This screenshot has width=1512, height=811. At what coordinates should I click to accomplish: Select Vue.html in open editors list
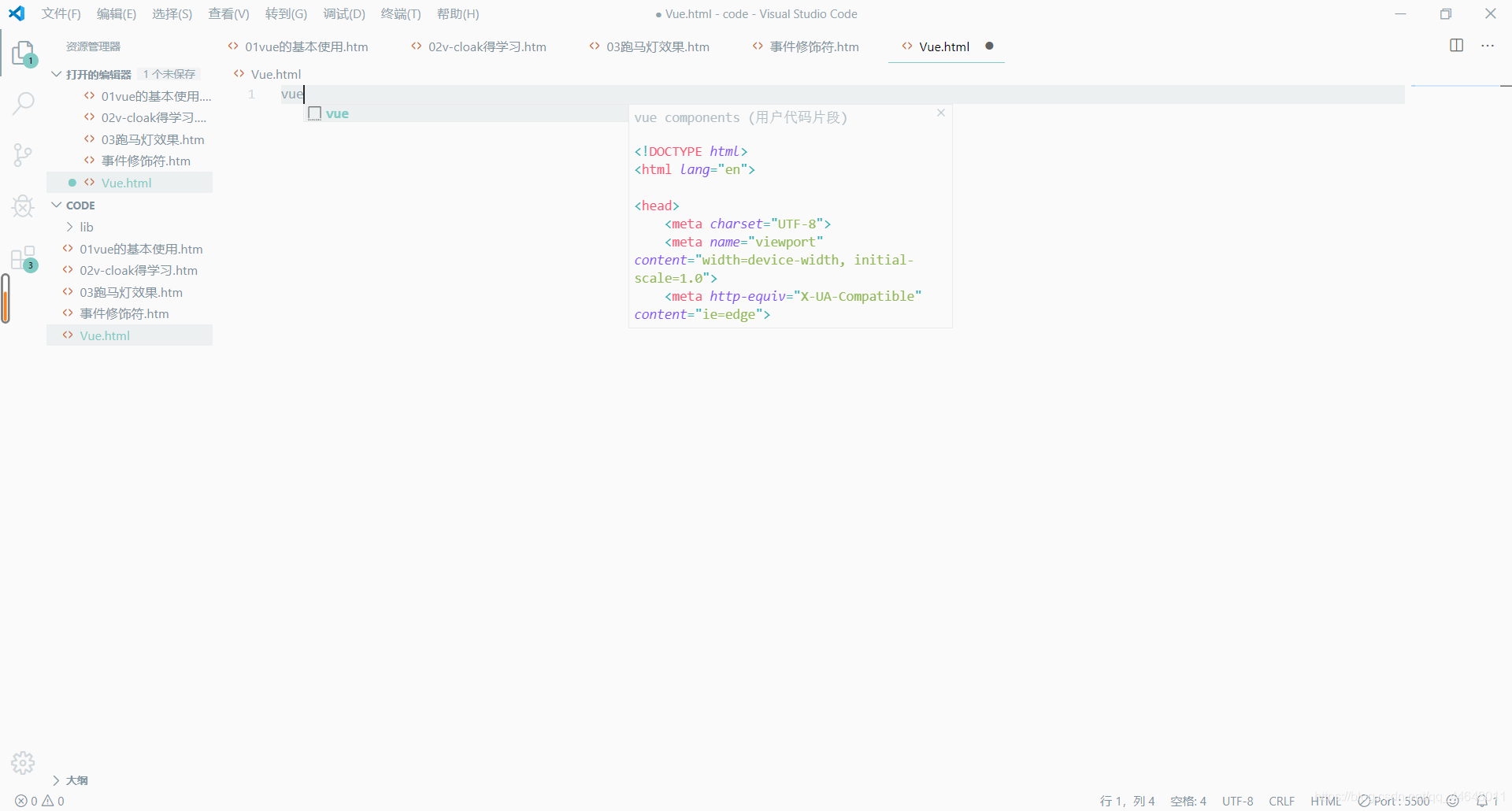[129, 183]
